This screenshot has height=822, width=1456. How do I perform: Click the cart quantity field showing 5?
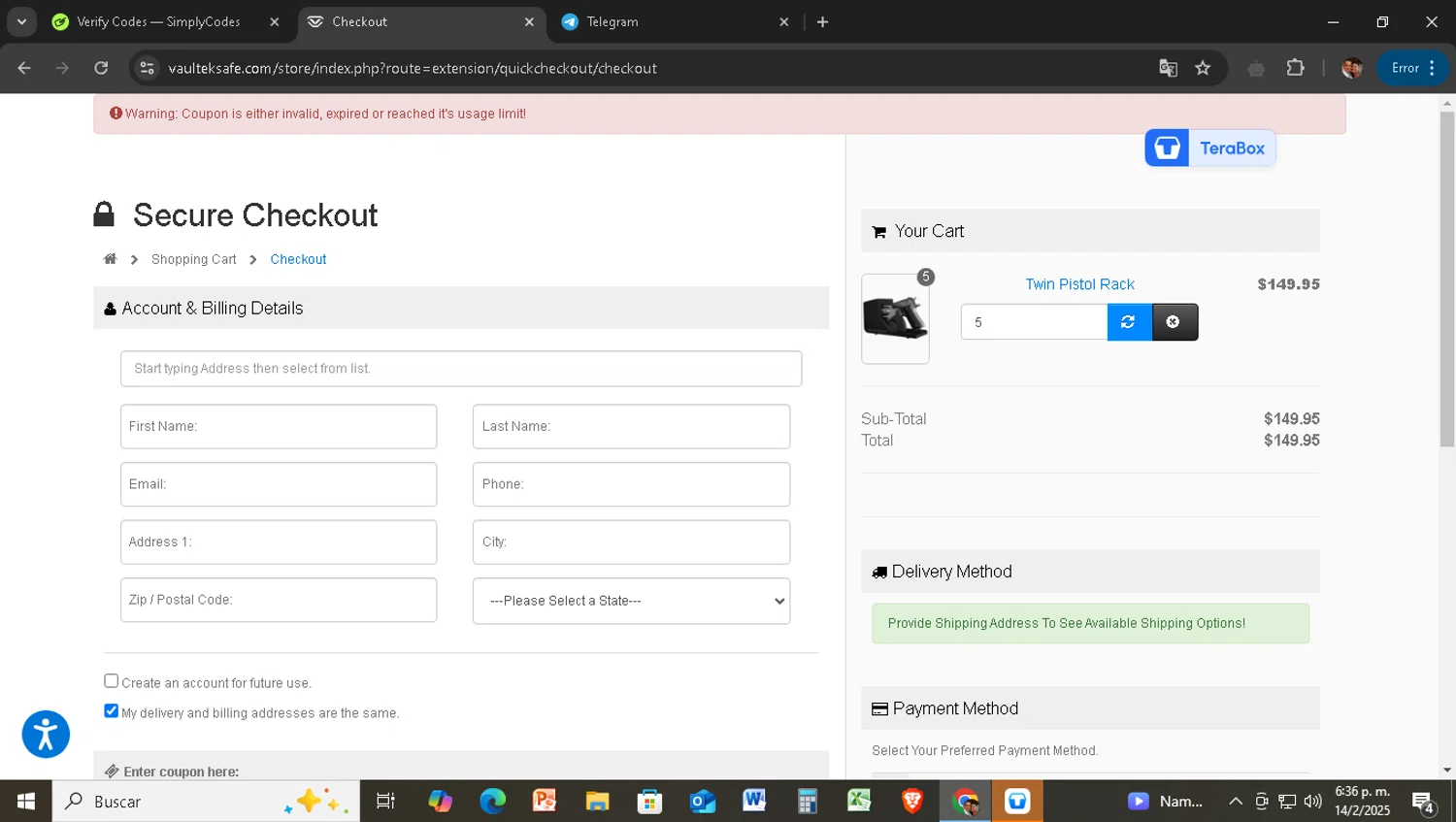coord(1034,322)
